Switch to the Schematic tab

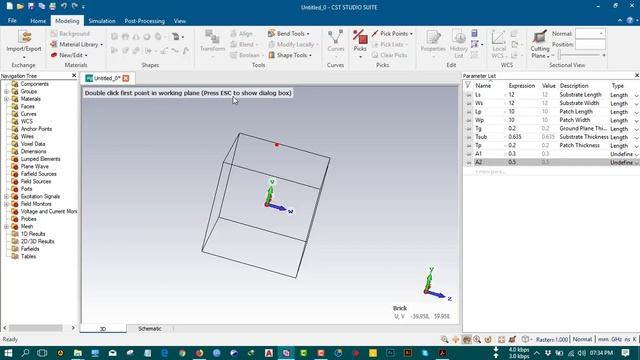coord(150,329)
